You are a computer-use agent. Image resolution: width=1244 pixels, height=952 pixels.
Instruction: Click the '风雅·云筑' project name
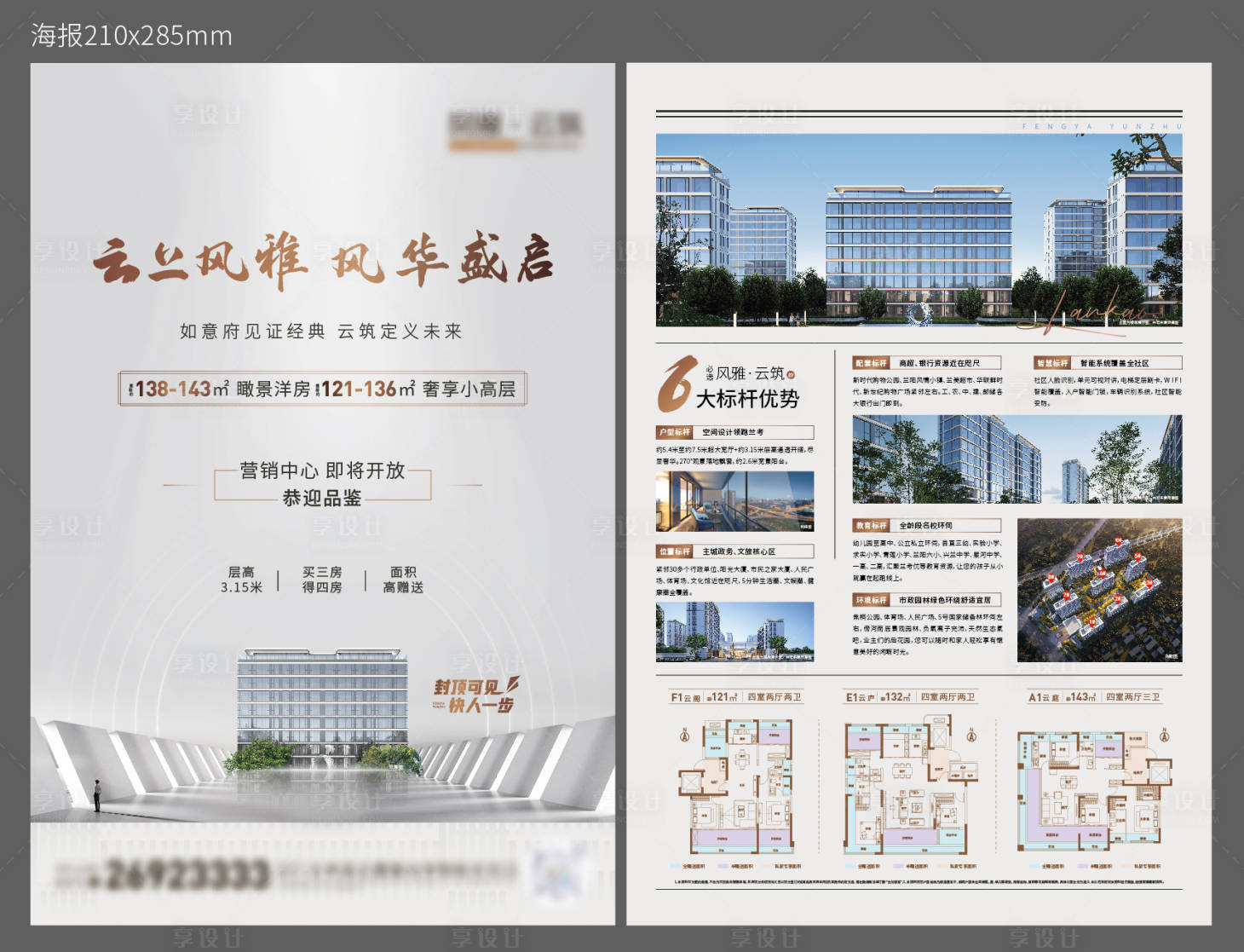pos(751,373)
